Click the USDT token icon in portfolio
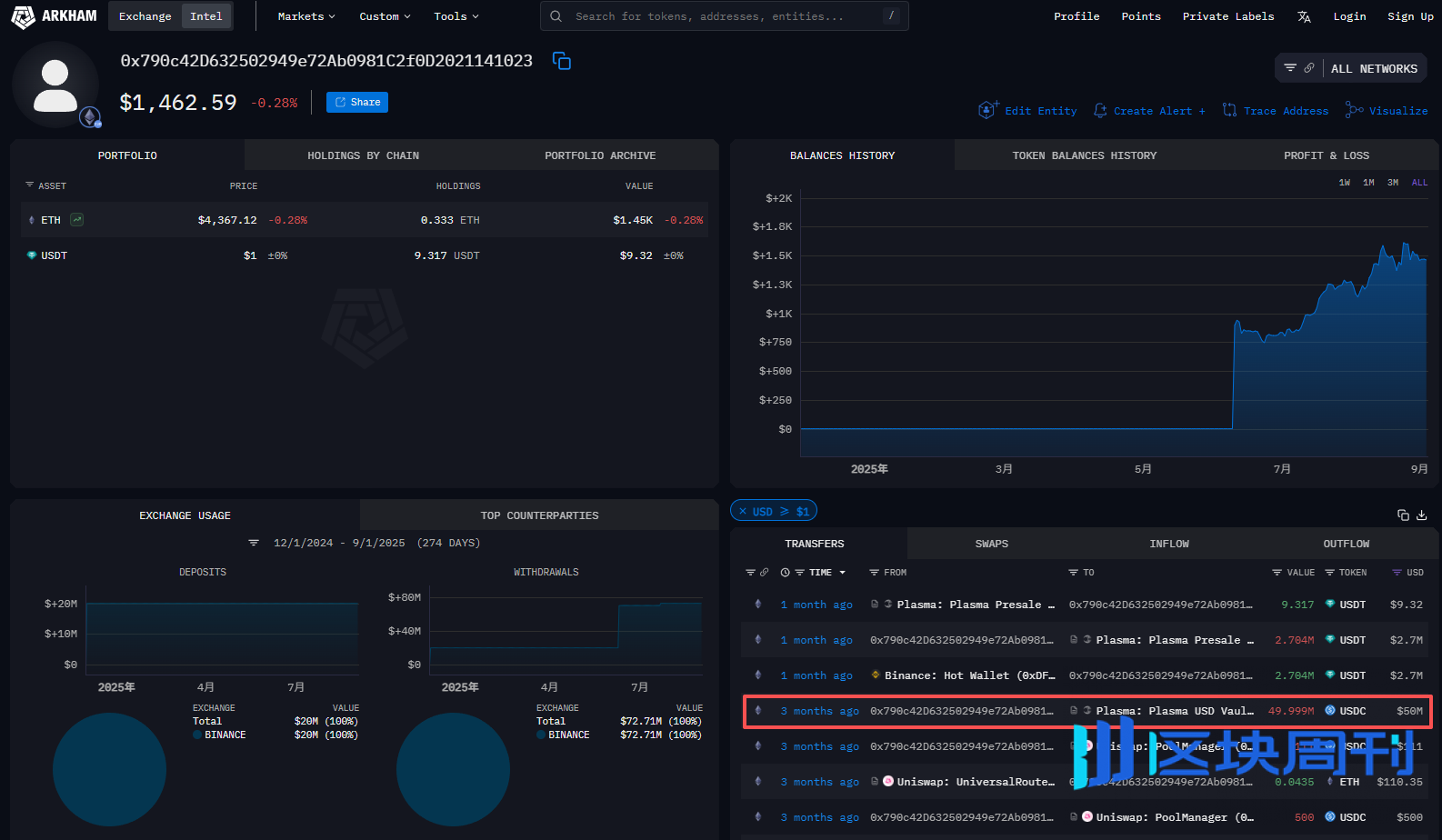Screen dimensions: 1442x840 click(x=32, y=255)
